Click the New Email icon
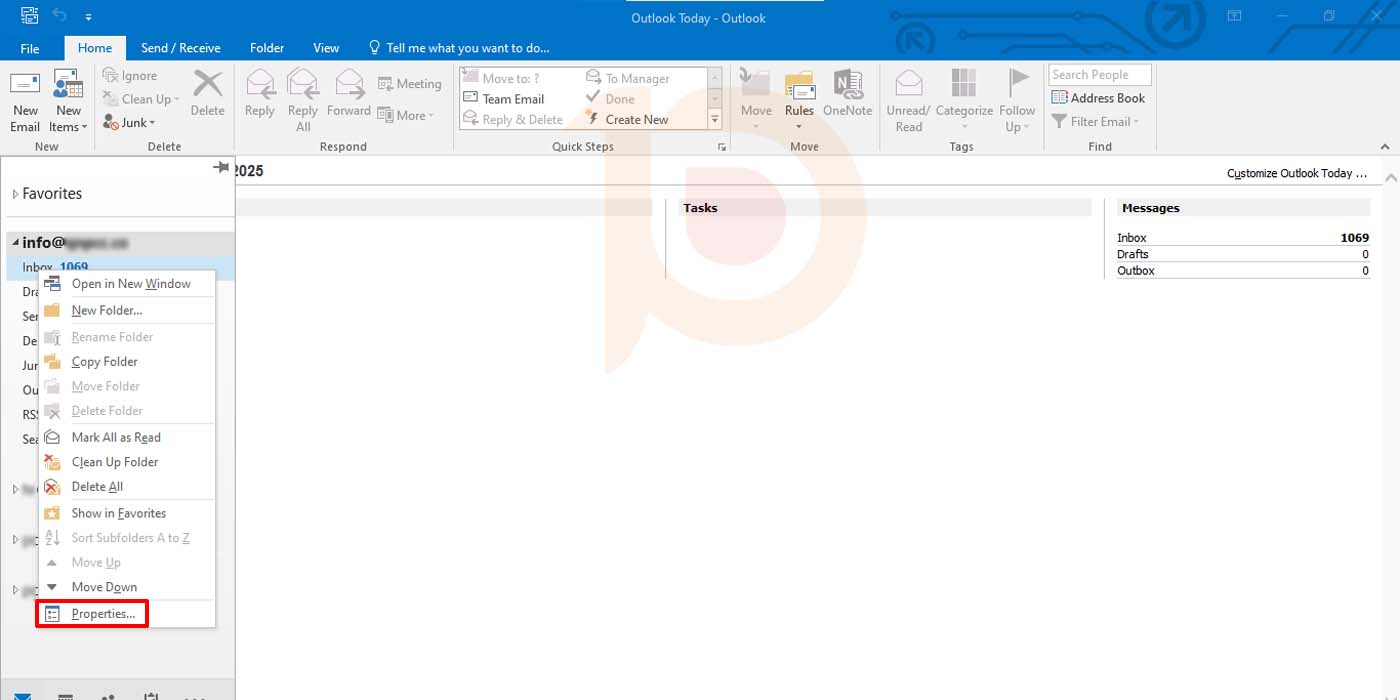 [x=25, y=85]
